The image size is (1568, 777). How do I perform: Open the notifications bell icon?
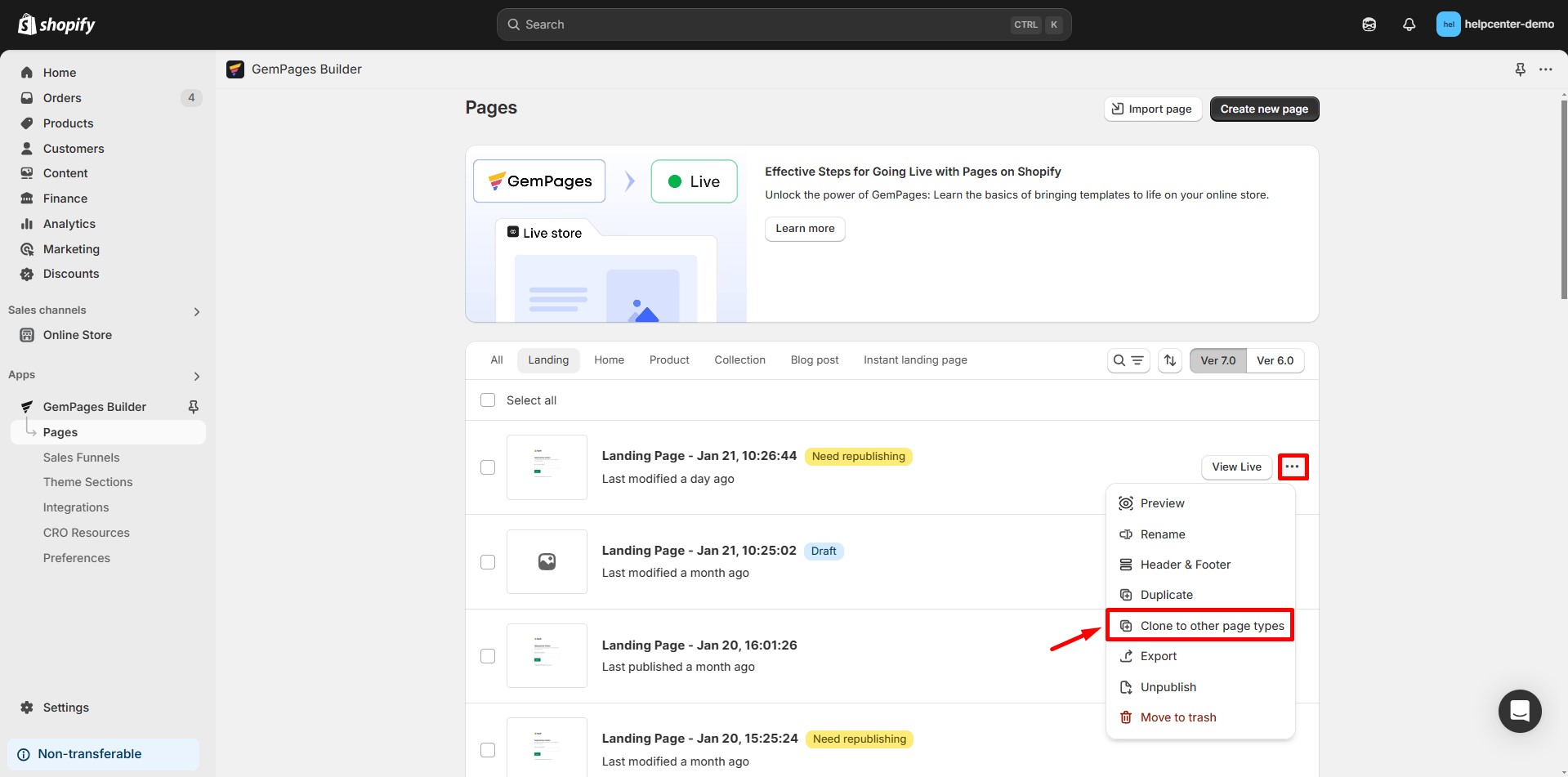pos(1409,25)
